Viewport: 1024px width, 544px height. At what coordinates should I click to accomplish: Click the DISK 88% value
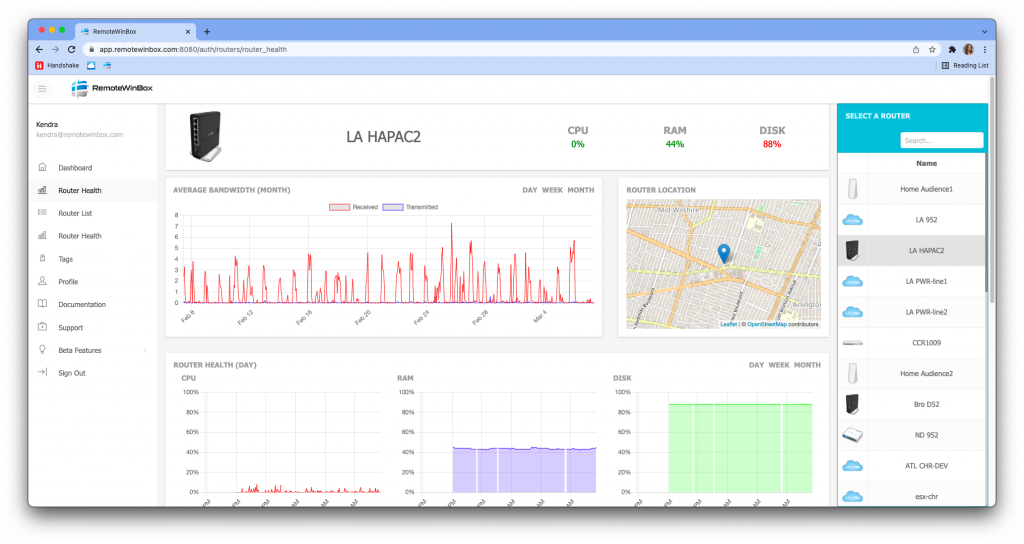(x=772, y=144)
